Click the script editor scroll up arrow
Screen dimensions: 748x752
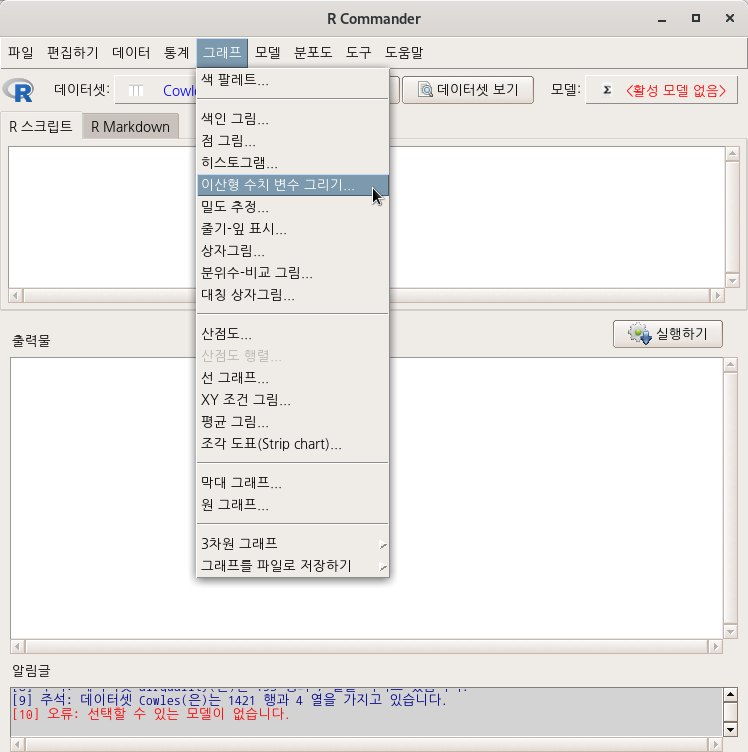[732, 154]
